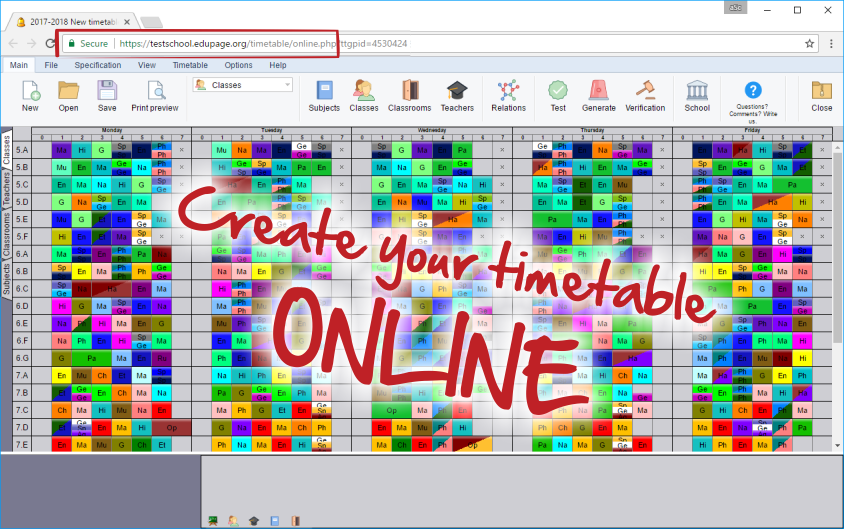The image size is (844, 529).
Task: Save the timetable using the Save icon
Action: [x=107, y=91]
